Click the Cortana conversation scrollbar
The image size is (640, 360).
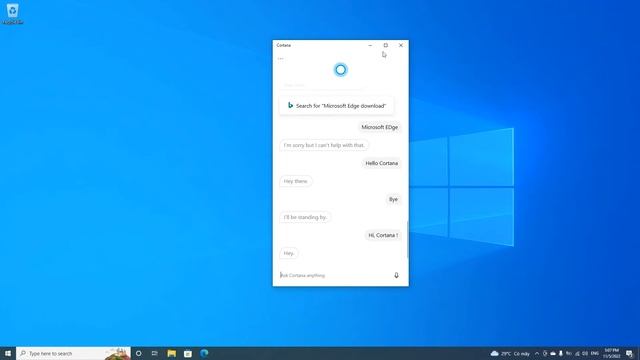pyautogui.click(x=407, y=240)
